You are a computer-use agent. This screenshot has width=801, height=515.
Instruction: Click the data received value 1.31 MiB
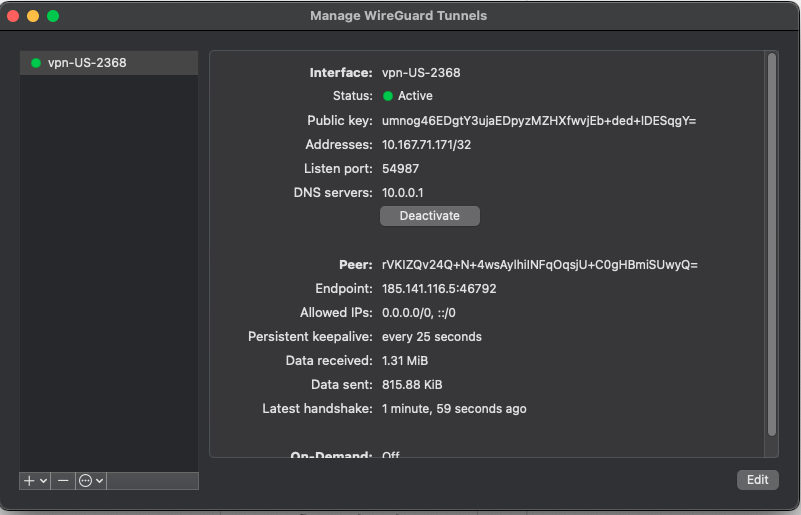pyautogui.click(x=405, y=361)
